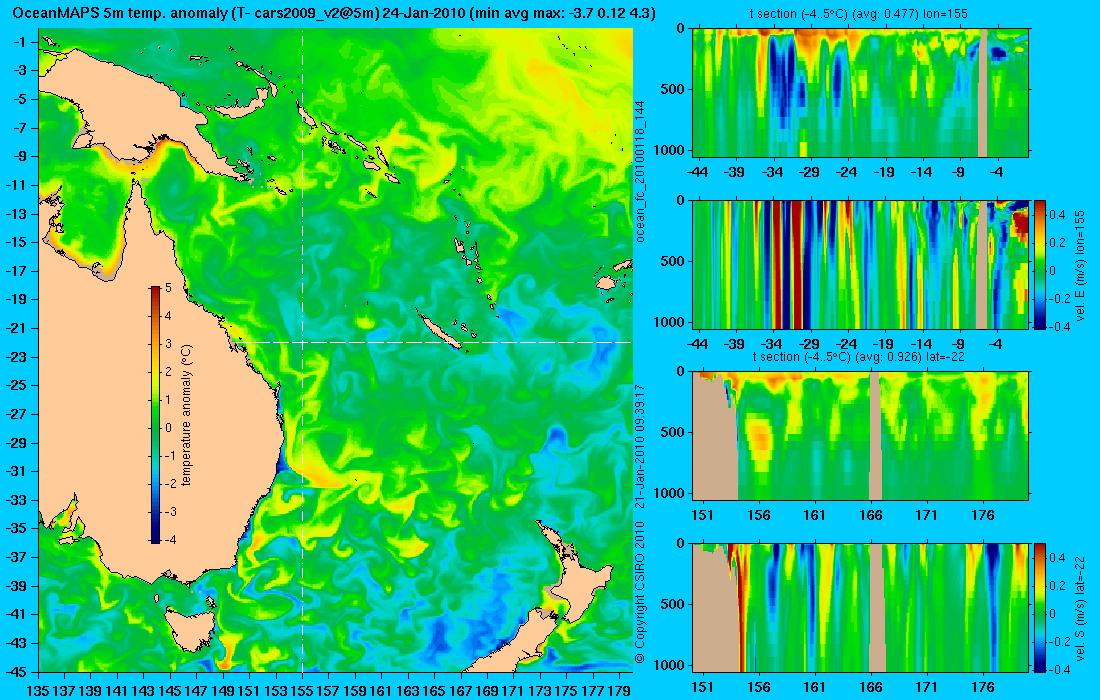Click the '145' longitude tick on map
This screenshot has height=700, width=1100.
click(x=170, y=691)
